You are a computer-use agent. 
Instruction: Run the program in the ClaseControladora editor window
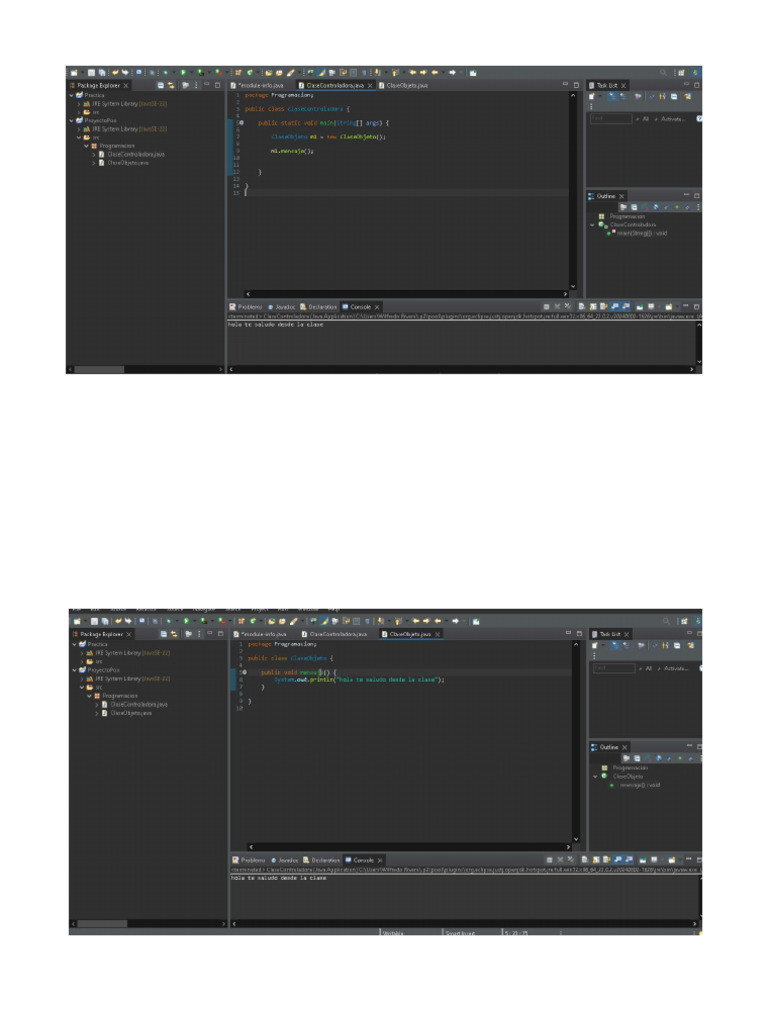(183, 72)
